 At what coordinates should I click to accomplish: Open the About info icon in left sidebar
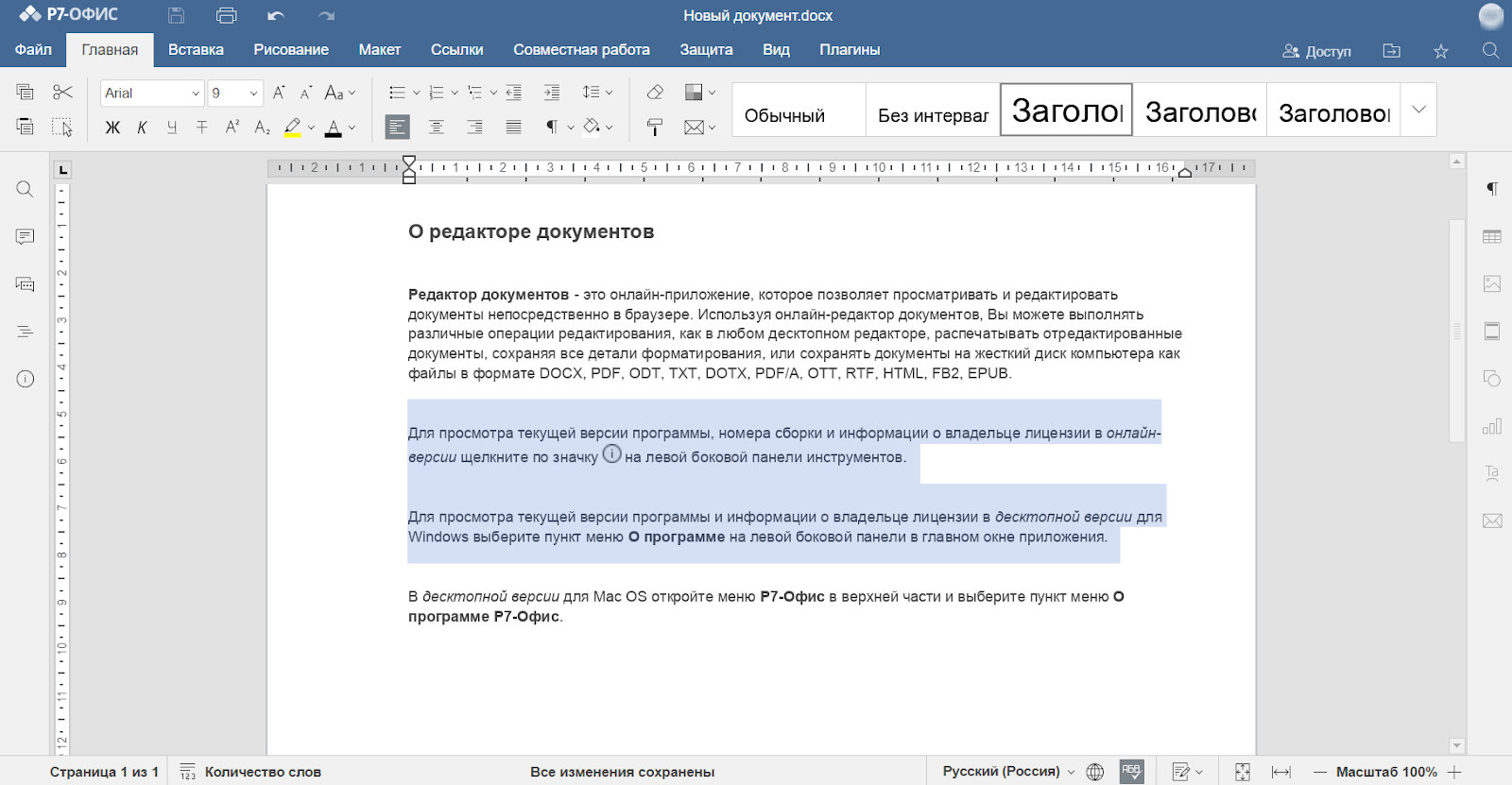pos(26,379)
